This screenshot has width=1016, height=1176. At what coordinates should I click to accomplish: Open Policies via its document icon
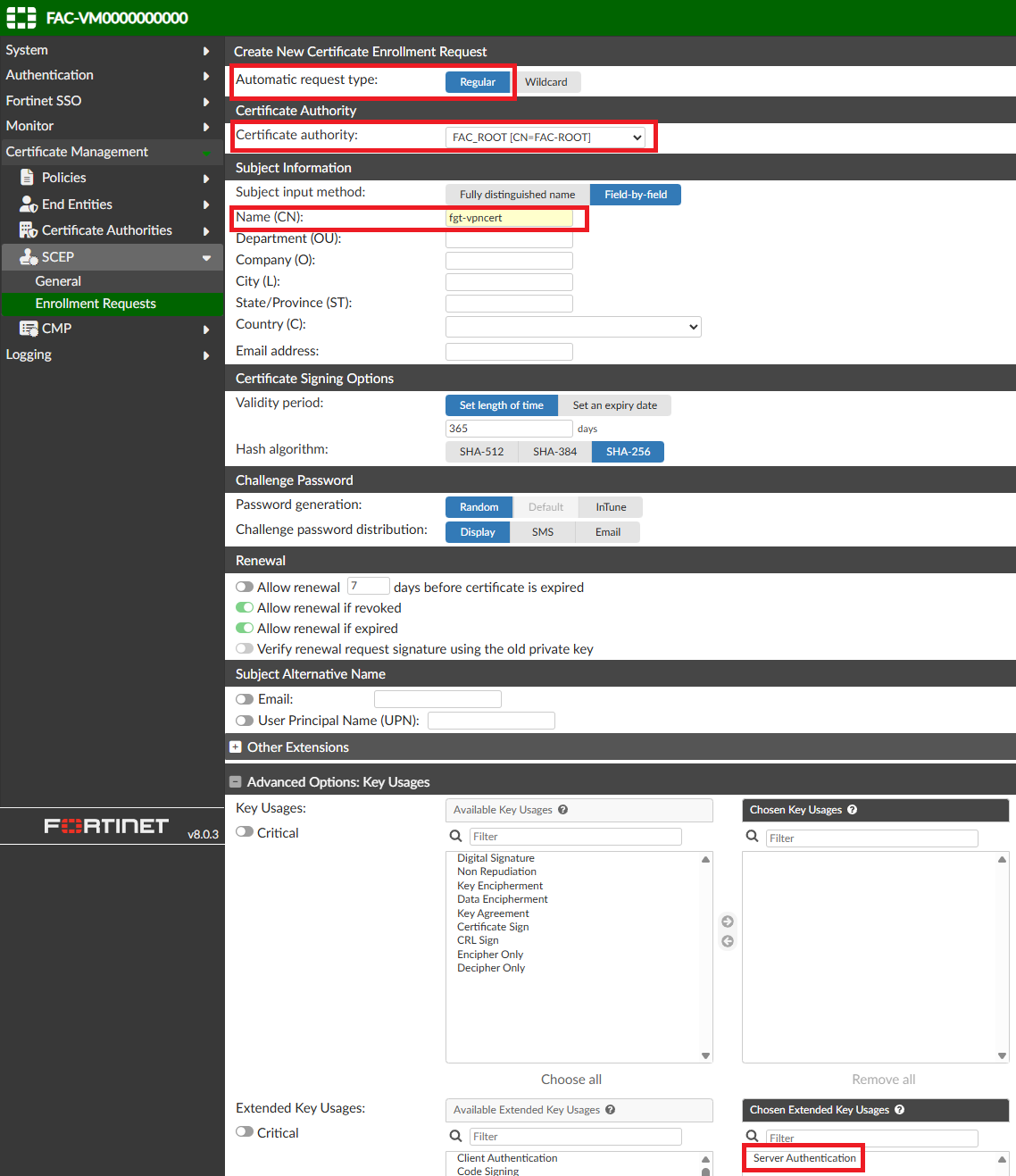point(28,178)
